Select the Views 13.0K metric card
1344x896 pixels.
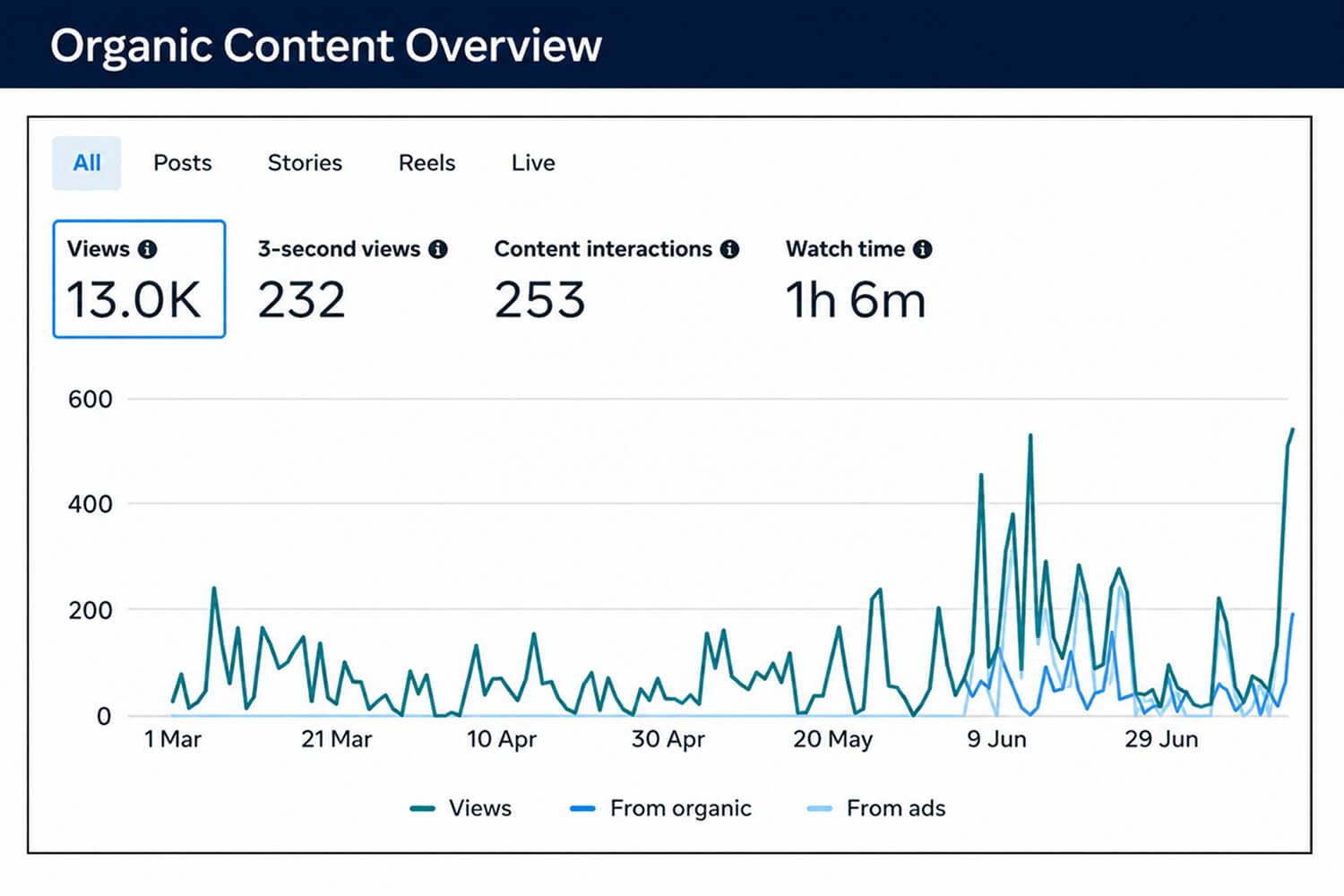pyautogui.click(x=139, y=279)
